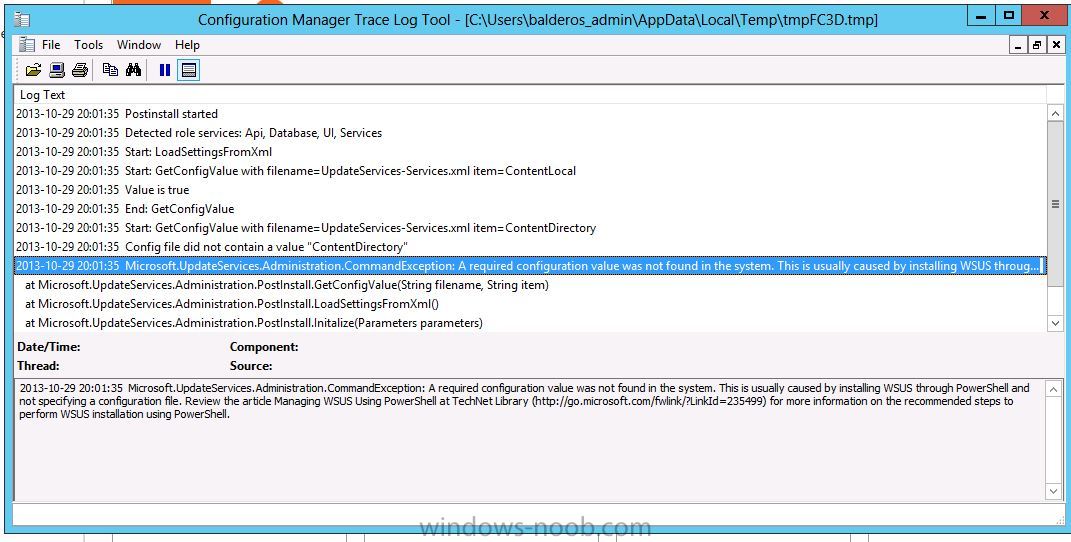
Task: Click the Thread label field
Action: tap(38, 366)
